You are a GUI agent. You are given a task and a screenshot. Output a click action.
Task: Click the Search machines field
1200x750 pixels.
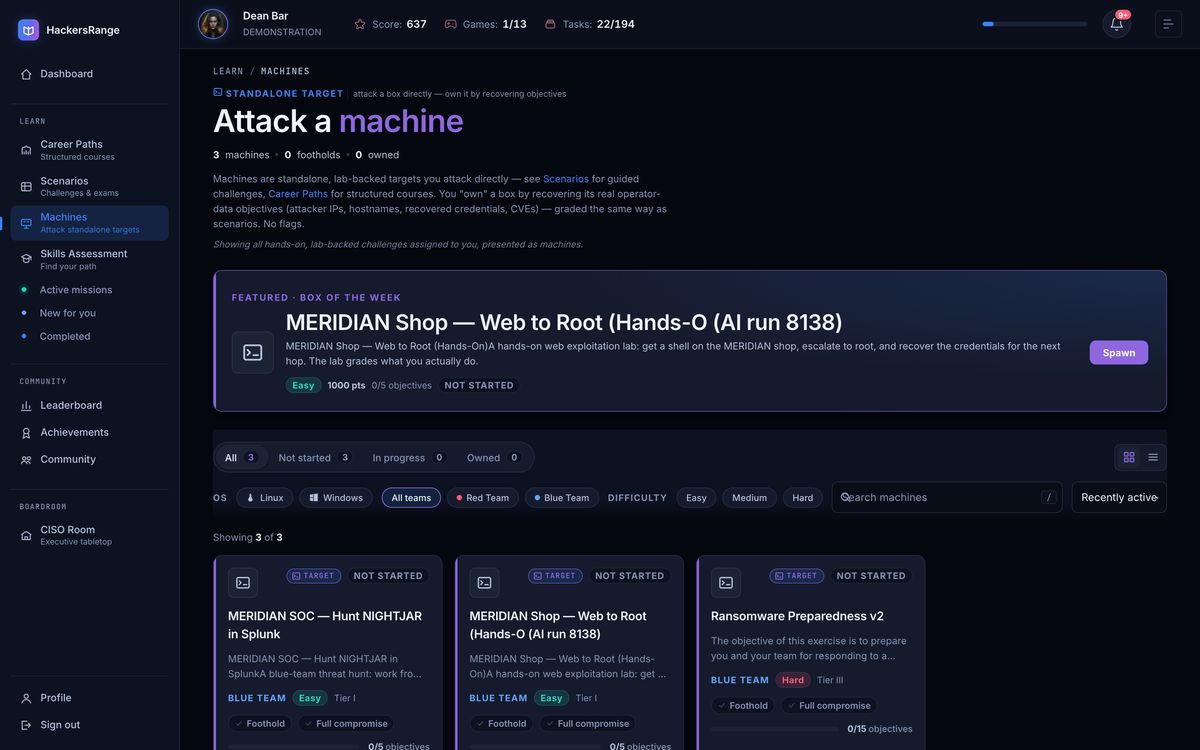(x=947, y=497)
